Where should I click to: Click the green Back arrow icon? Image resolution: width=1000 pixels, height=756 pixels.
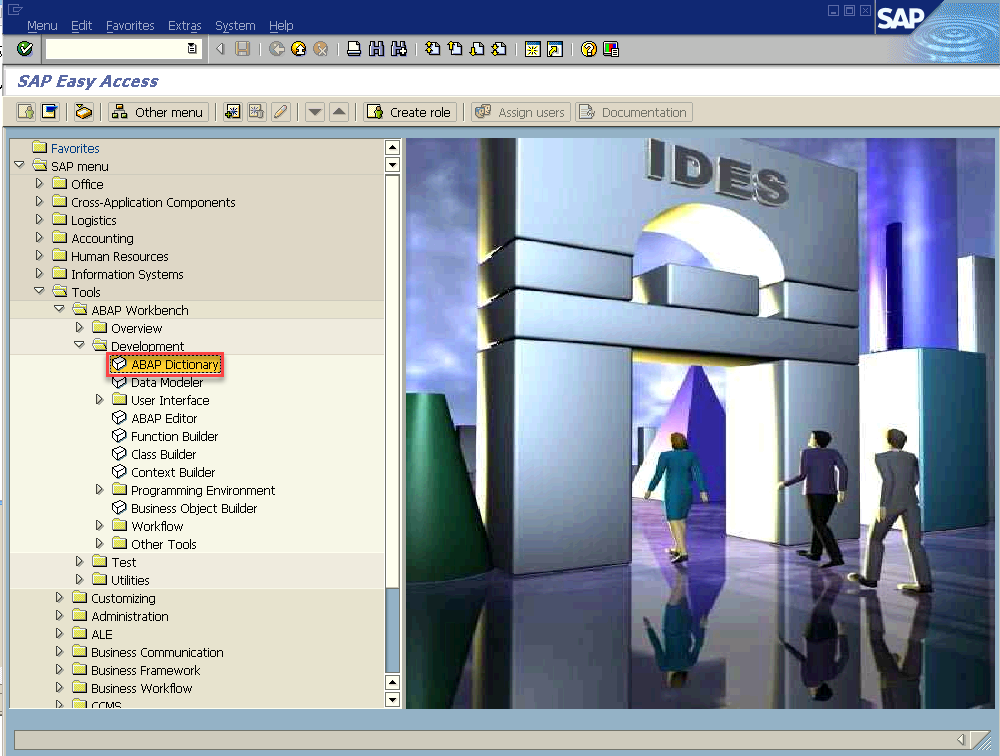coord(277,48)
